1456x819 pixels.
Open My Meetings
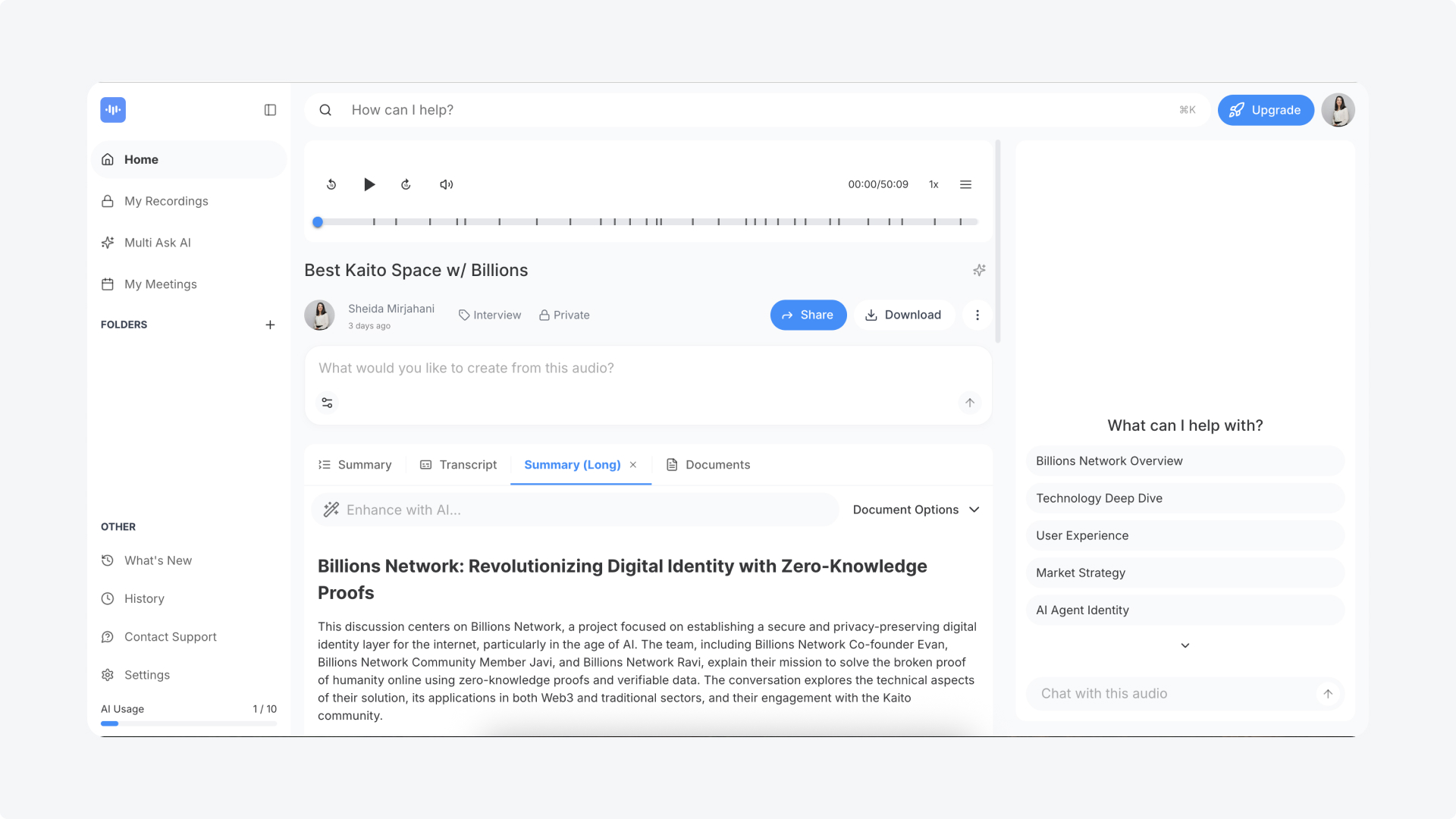coord(189,284)
